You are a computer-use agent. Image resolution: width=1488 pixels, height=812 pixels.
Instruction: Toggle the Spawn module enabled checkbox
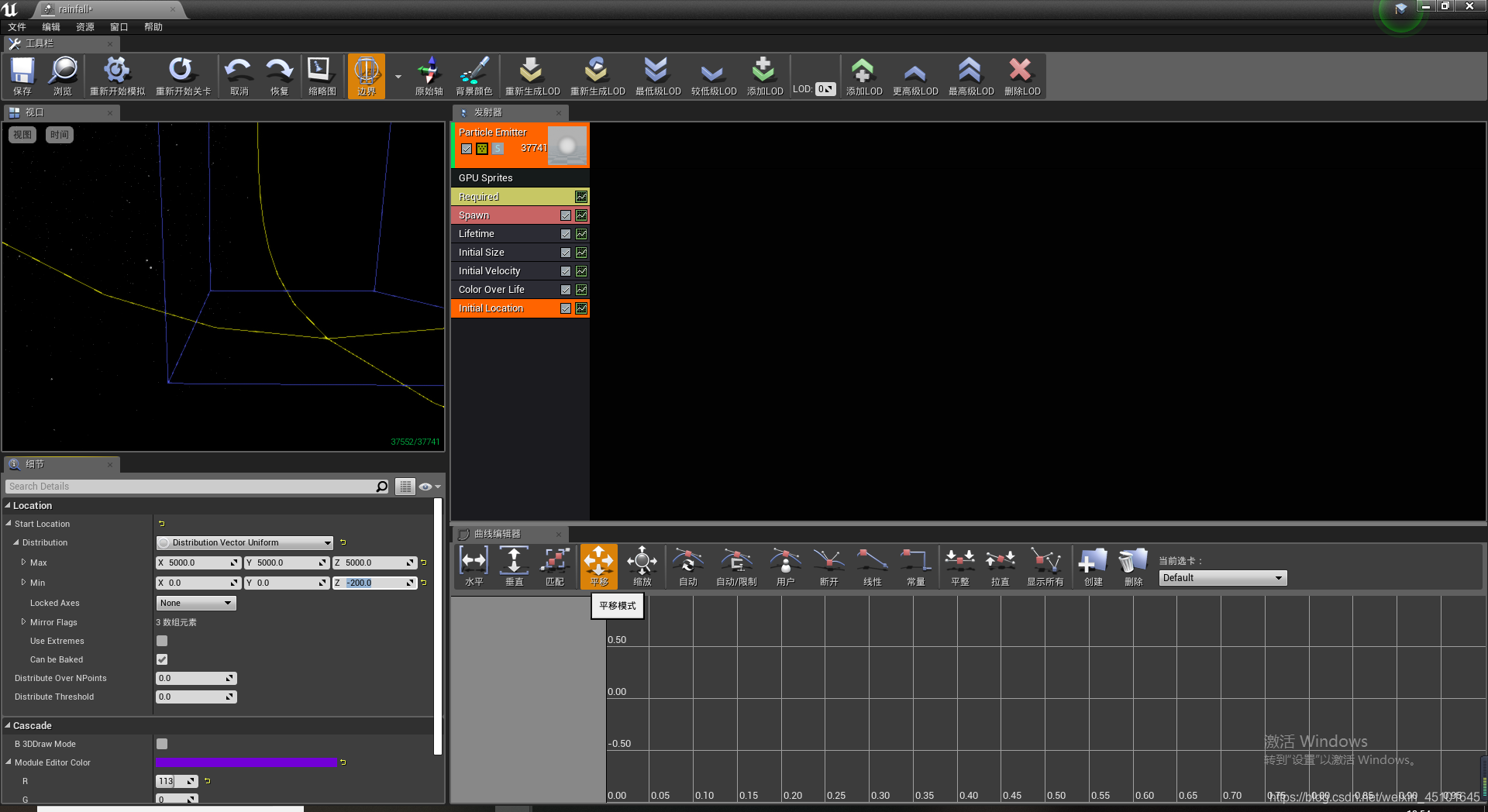pos(566,215)
